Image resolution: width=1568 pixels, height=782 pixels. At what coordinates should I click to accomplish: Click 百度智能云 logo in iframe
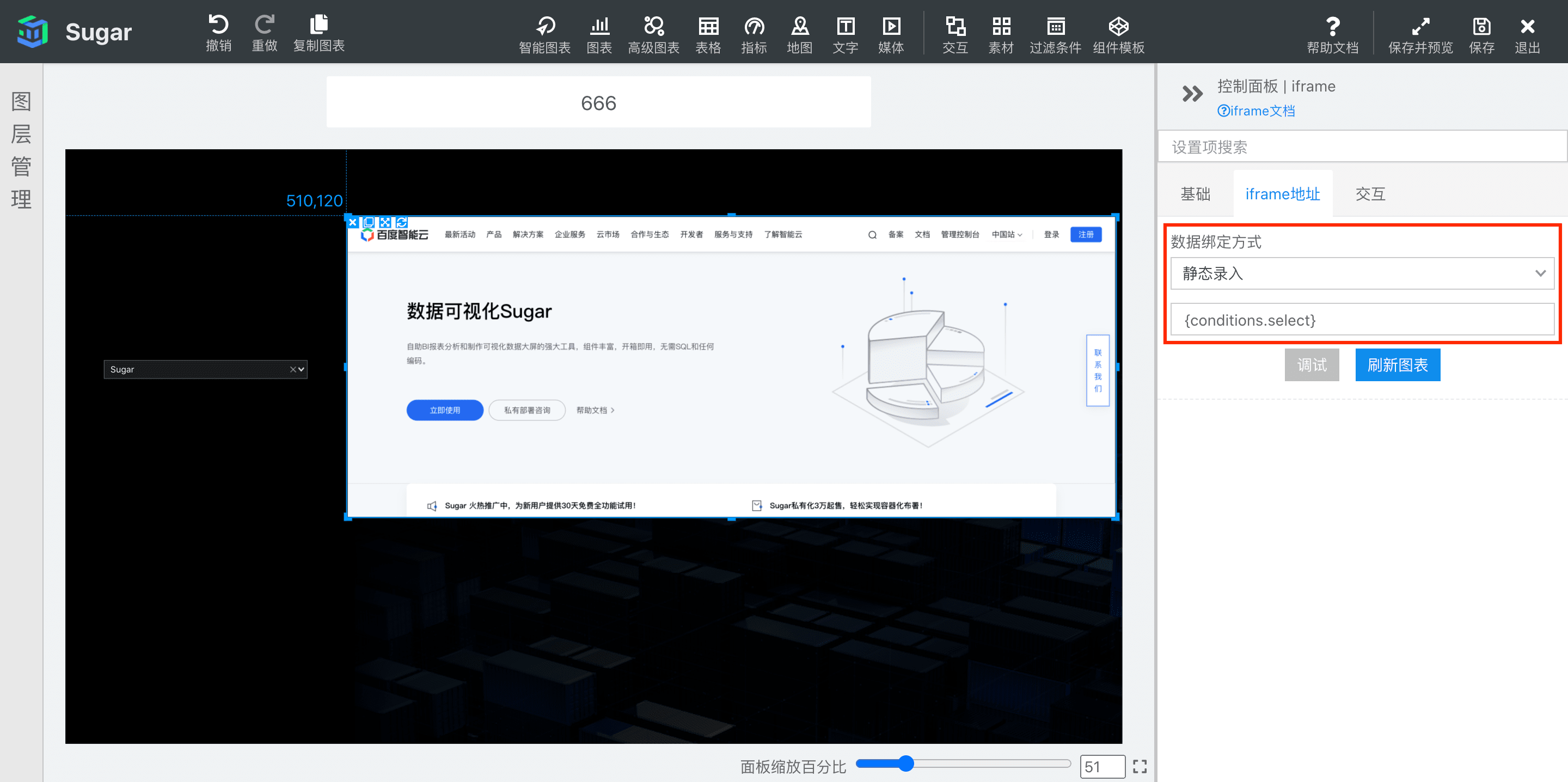[x=394, y=235]
